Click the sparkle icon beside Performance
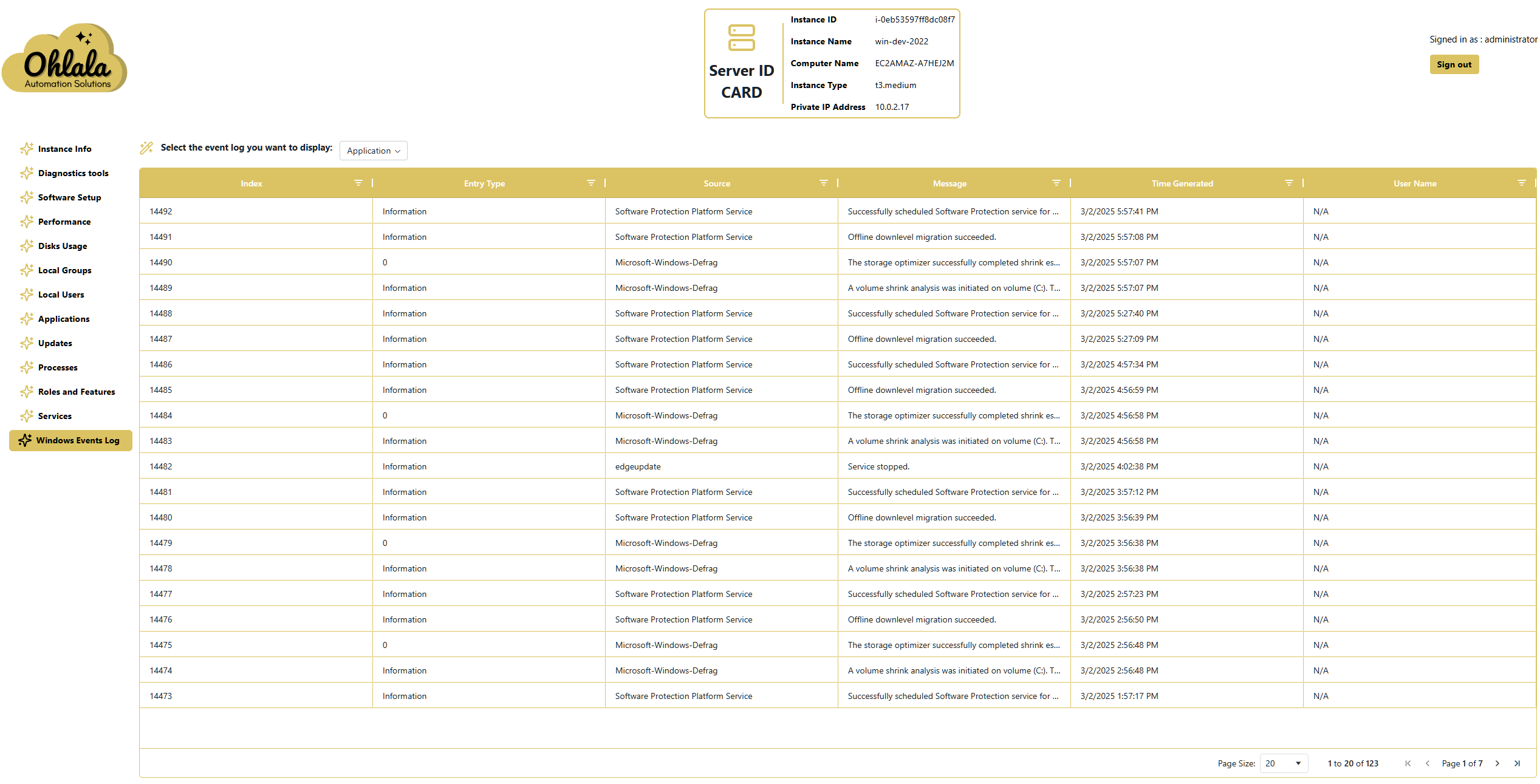The height and width of the screenshot is (784, 1540). 27,222
